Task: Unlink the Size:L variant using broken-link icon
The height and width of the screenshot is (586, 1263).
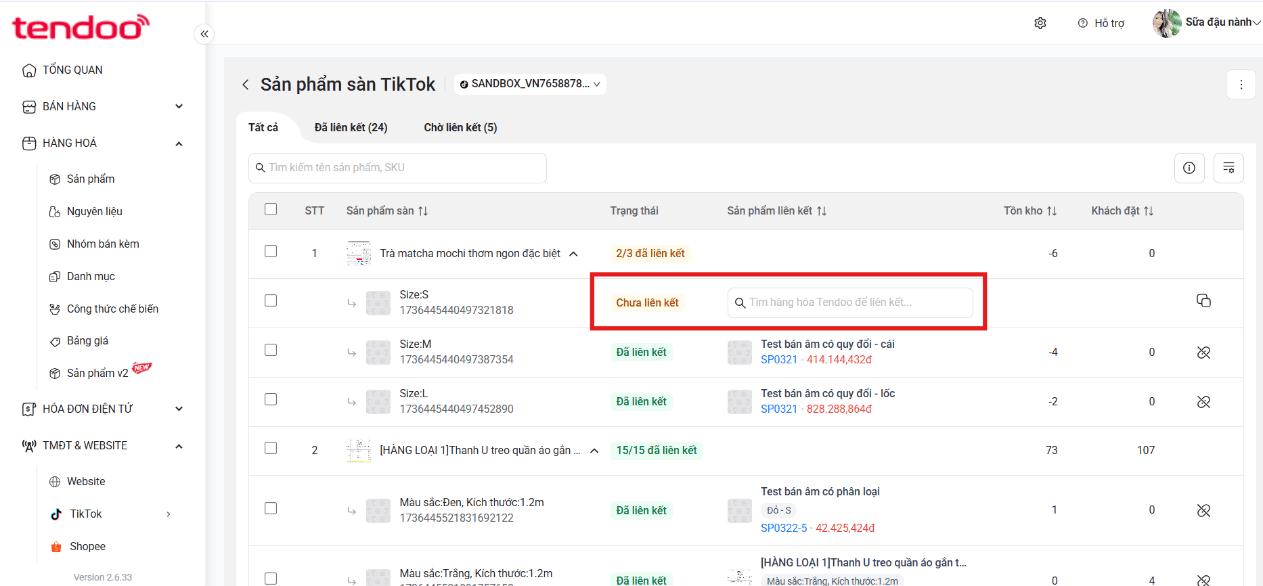Action: tap(1204, 401)
